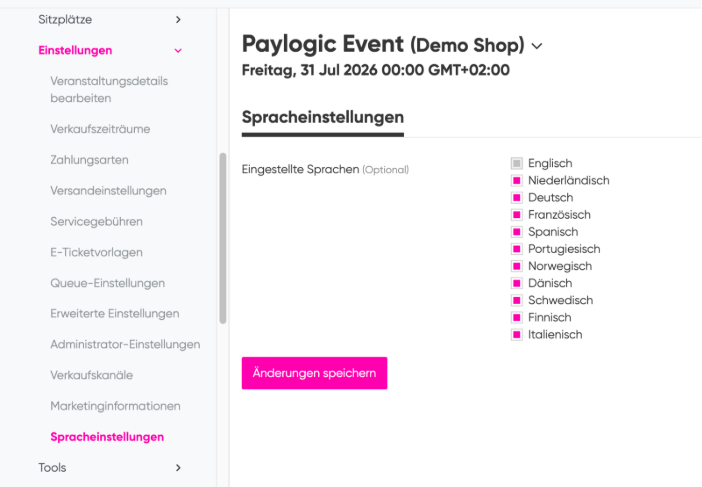This screenshot has width=702, height=487.
Task: Select the Spracheinstellungen tab heading
Action: coord(323,117)
